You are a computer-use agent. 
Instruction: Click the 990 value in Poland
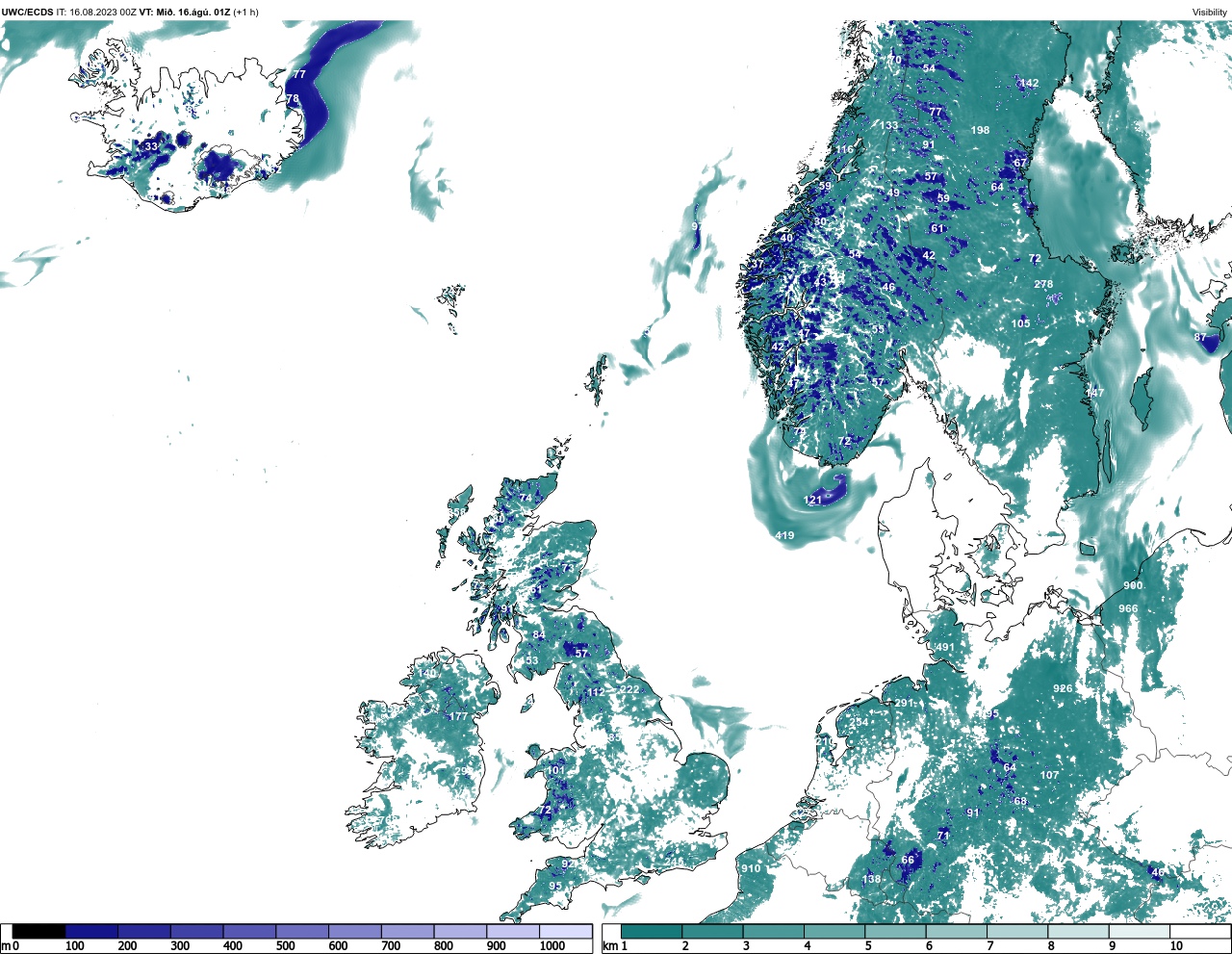[1133, 585]
